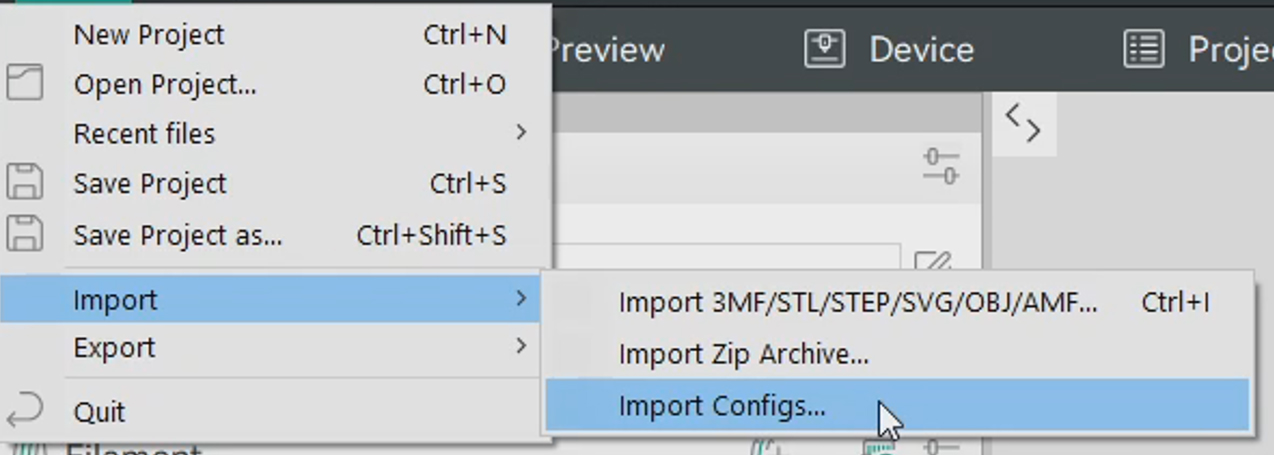
Task: Choose Import Configs... from the submenu
Action: click(722, 406)
